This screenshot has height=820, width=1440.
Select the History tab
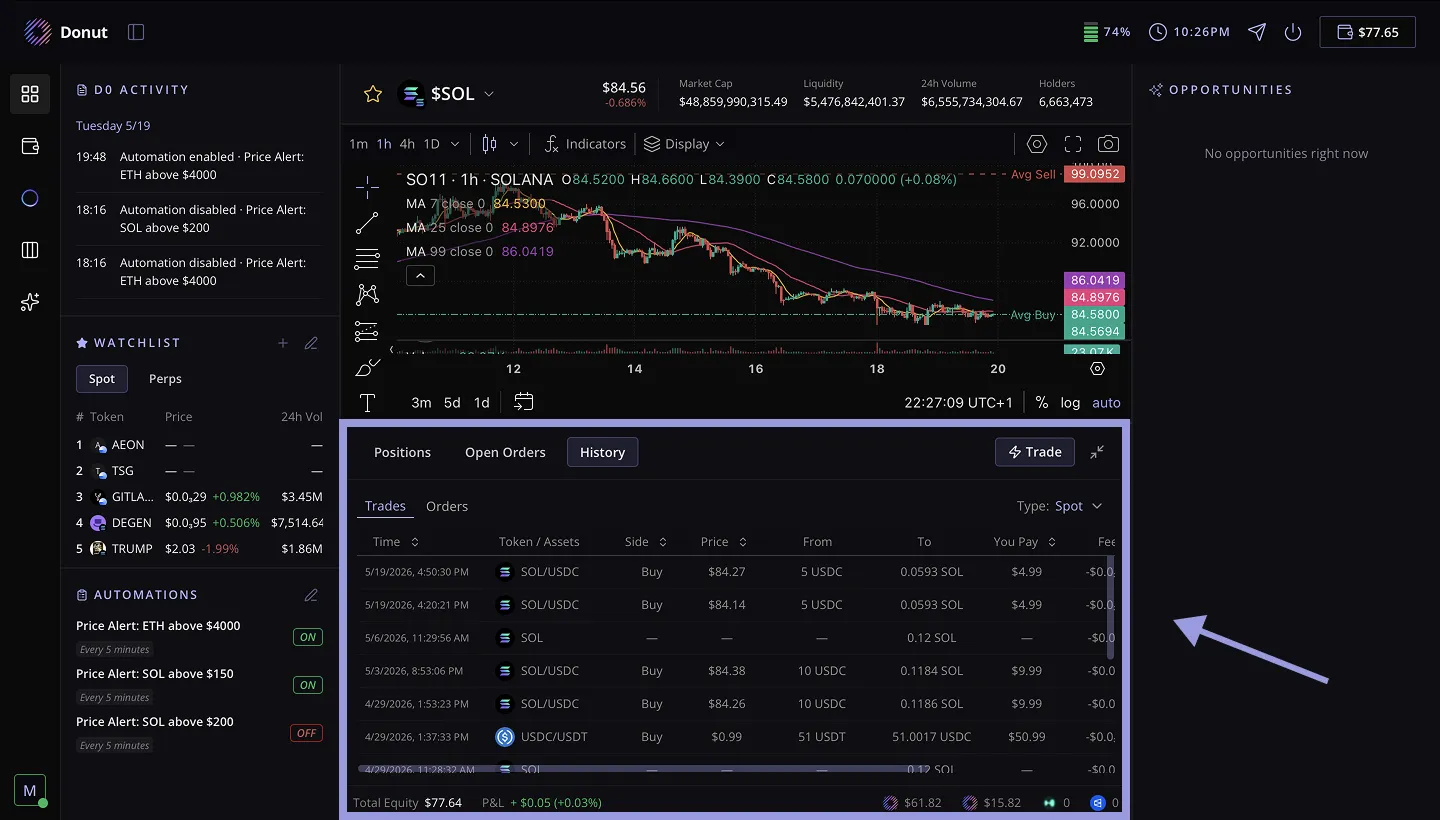tap(602, 452)
